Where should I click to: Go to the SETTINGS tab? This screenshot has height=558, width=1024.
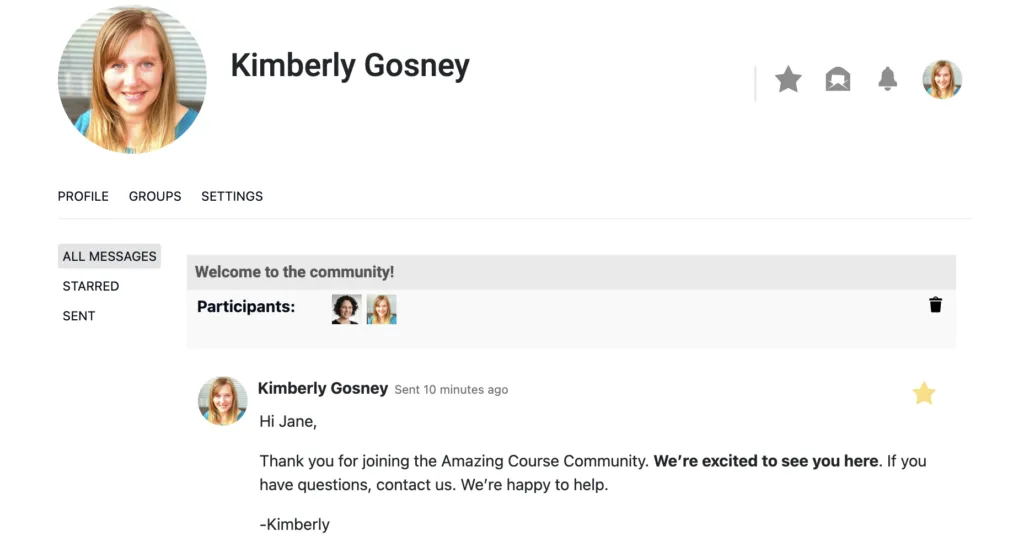tap(232, 196)
